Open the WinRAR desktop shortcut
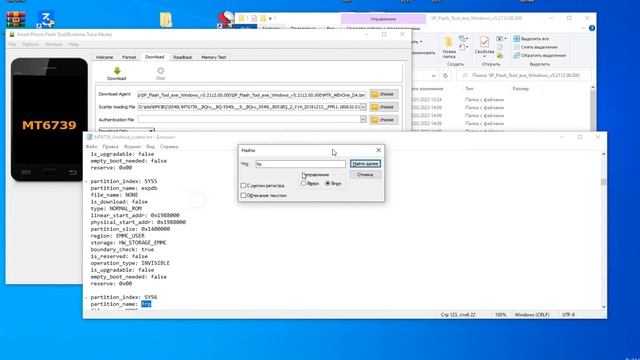Screen dimensions: 640x360 pyautogui.click(x=16, y=19)
